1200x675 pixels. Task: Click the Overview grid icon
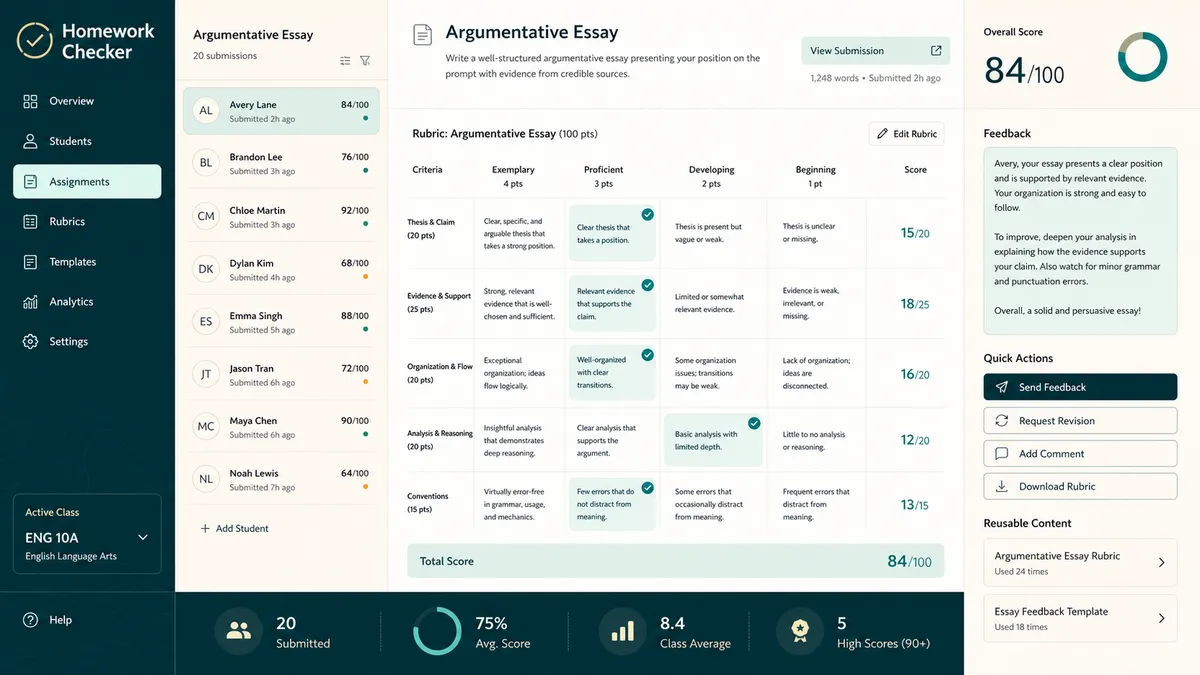(x=30, y=101)
